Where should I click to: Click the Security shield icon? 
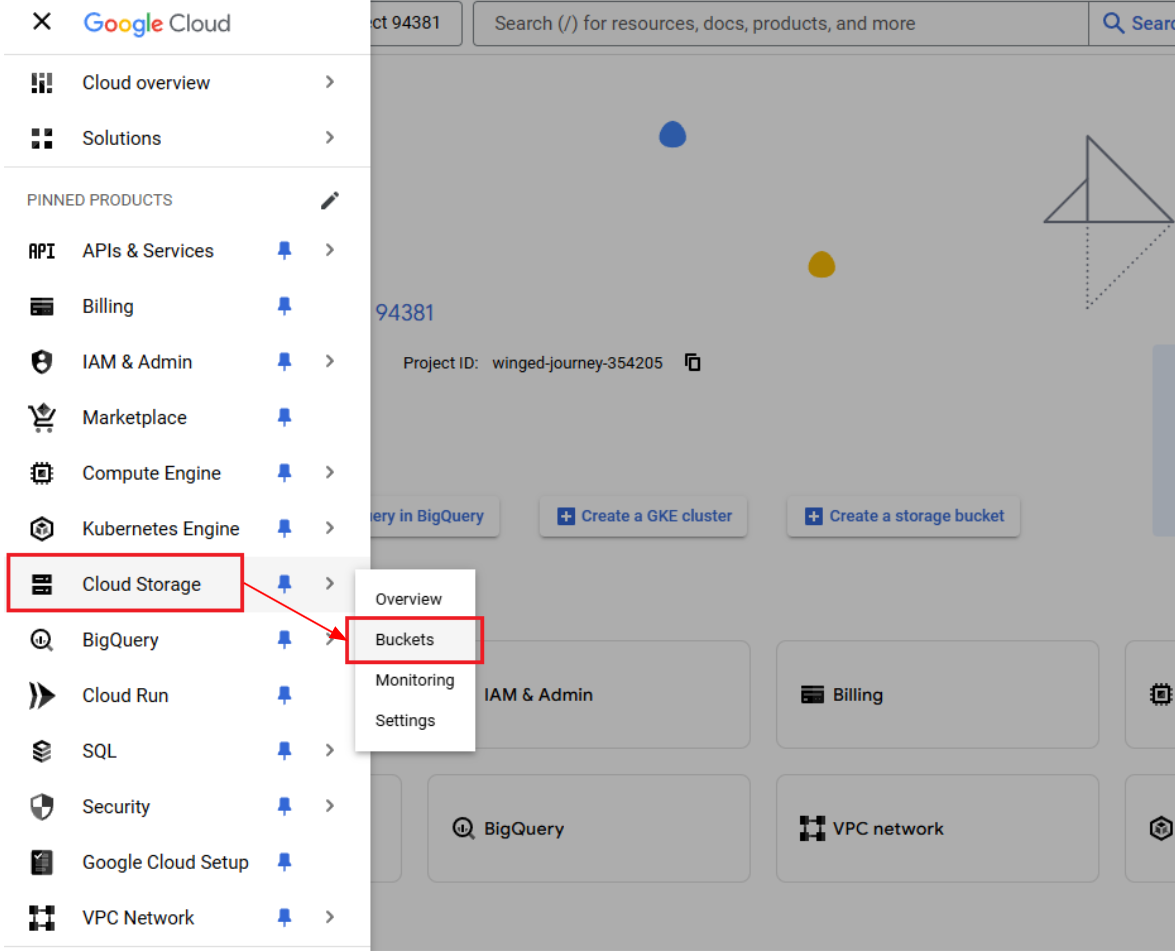click(x=42, y=806)
